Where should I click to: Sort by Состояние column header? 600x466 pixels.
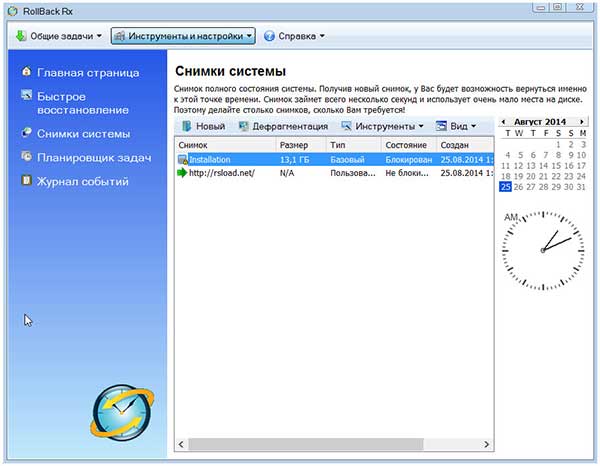tap(409, 145)
